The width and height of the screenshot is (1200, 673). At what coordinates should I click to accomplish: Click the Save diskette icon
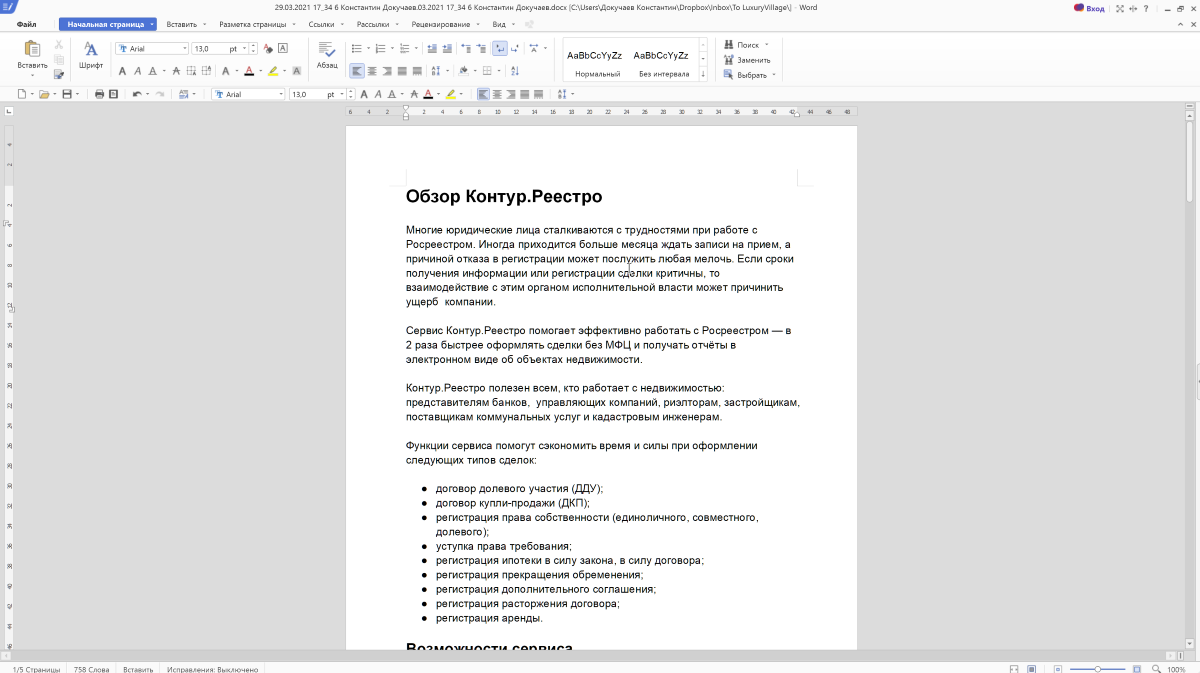pos(66,94)
